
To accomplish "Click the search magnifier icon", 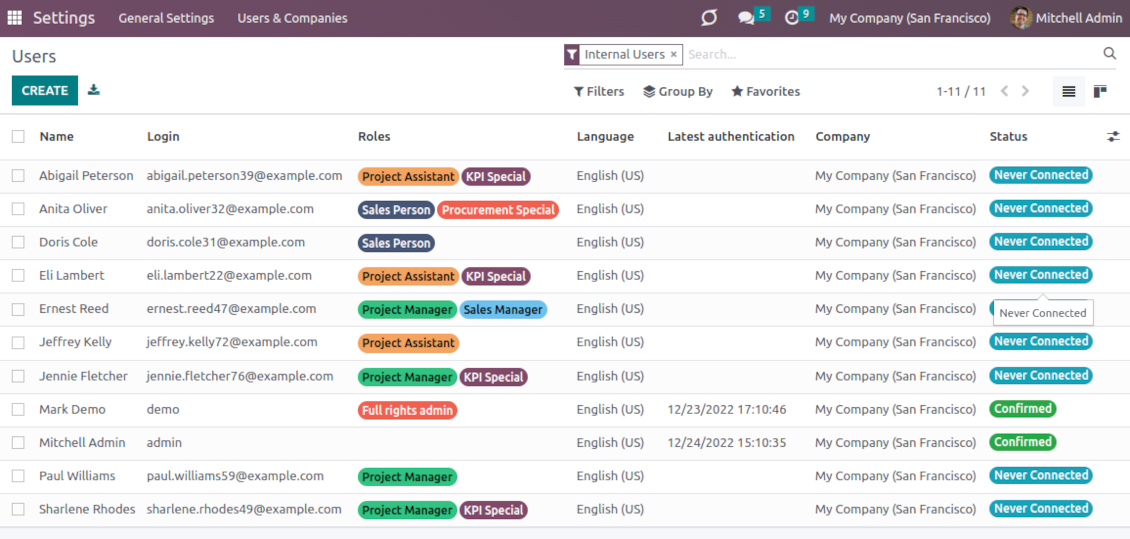I will tap(1109, 54).
